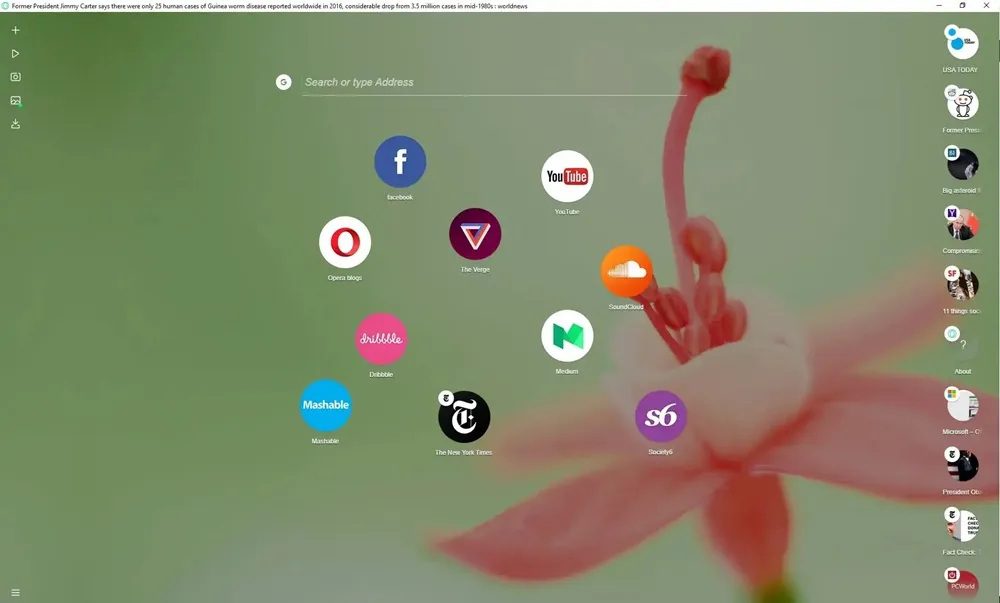Click the Medium label text
This screenshot has width=1000, height=603.
[x=567, y=372]
